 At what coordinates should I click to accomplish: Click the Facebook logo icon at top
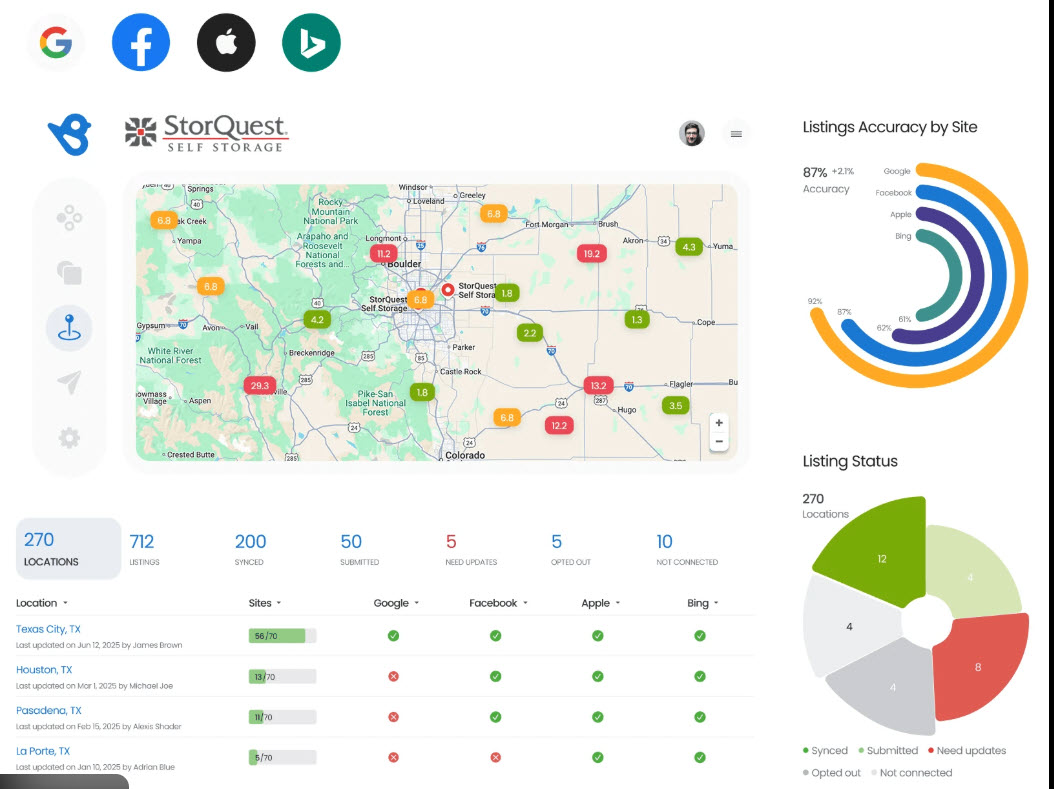[140, 41]
